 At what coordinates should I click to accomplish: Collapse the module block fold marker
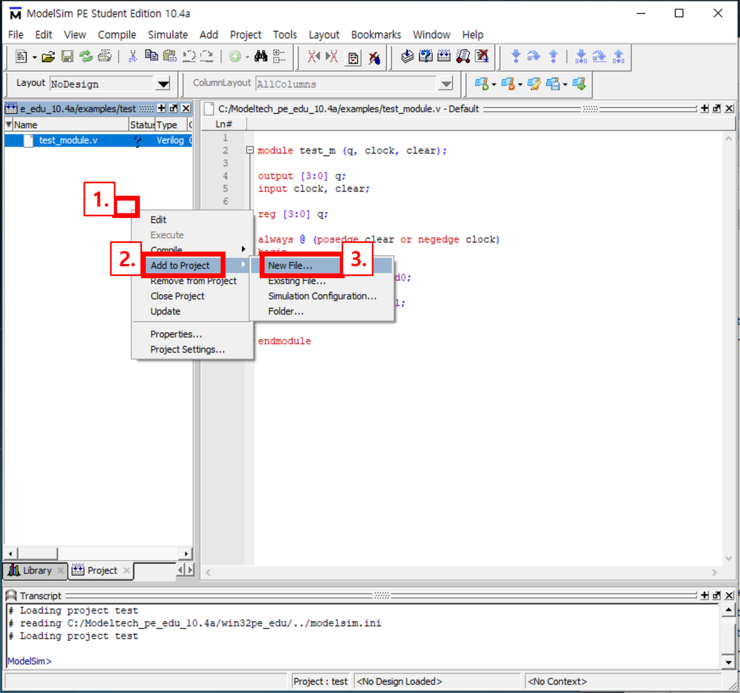[250, 150]
